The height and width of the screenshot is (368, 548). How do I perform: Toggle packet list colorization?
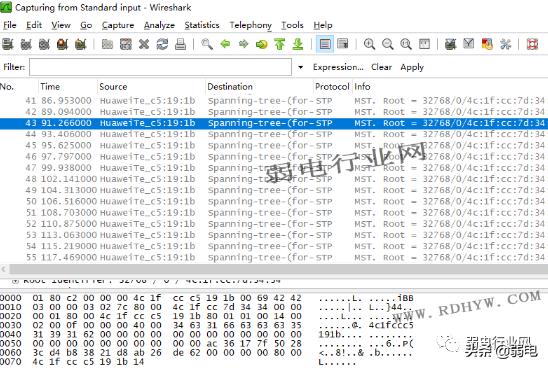point(325,44)
